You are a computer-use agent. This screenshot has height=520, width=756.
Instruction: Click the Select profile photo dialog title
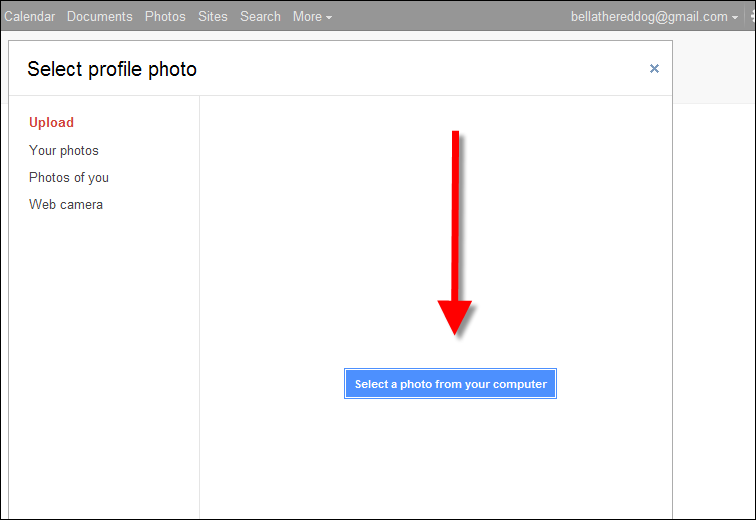pos(112,69)
